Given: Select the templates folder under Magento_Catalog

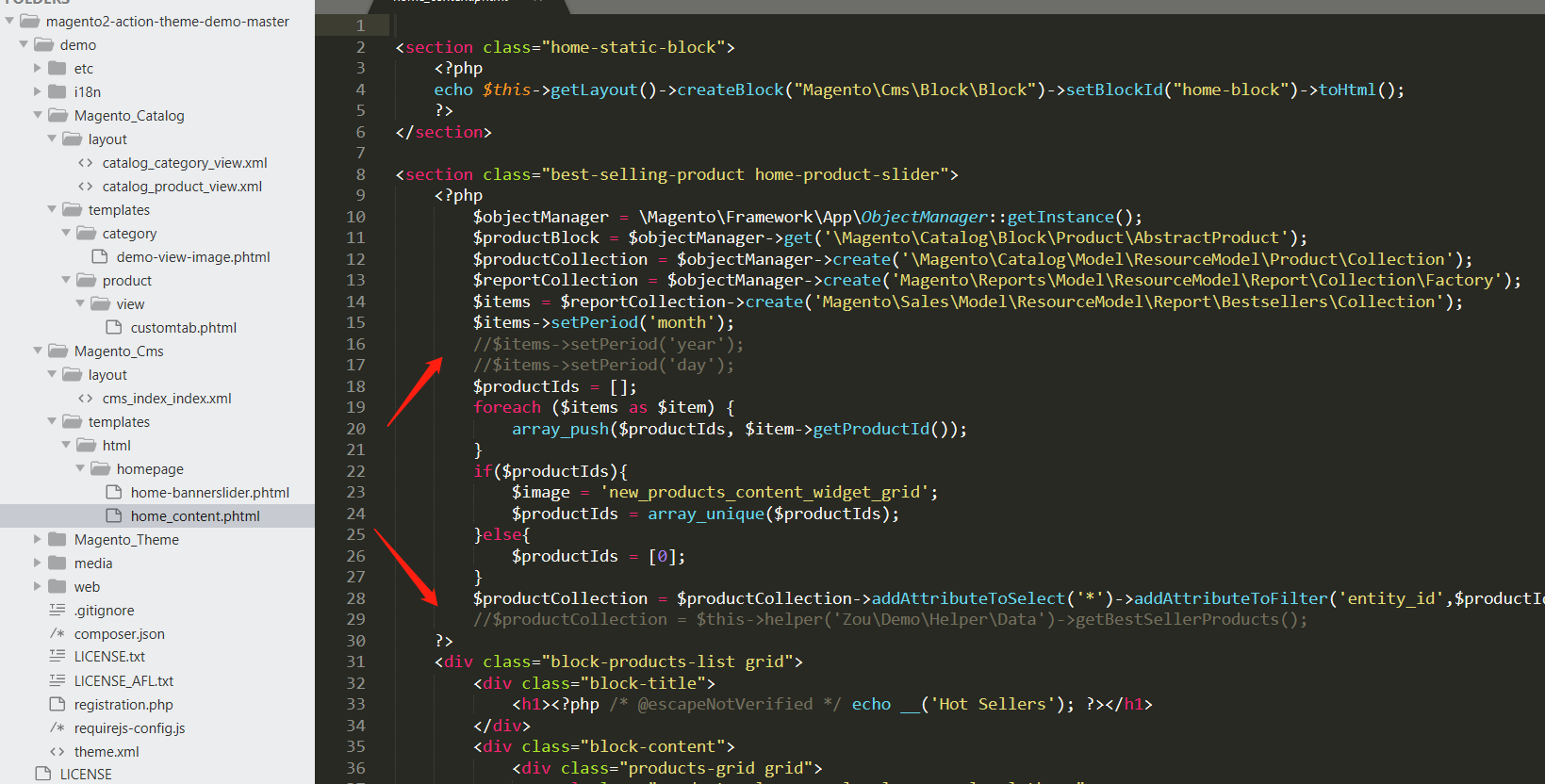Looking at the screenshot, I should pos(119,209).
